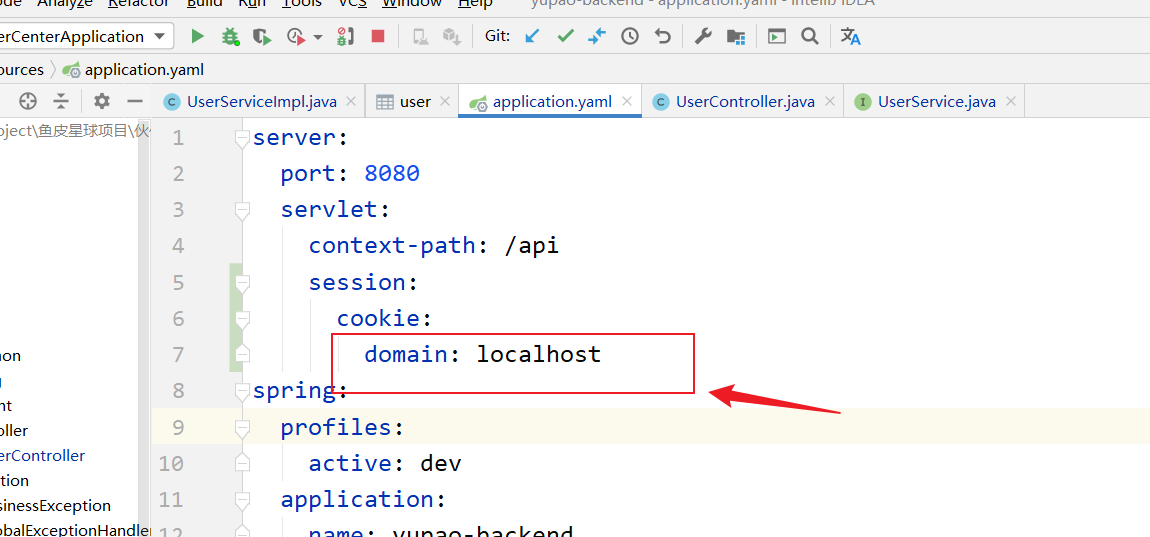1150x537 pixels.
Task: Open project panel gear options
Action: (102, 101)
